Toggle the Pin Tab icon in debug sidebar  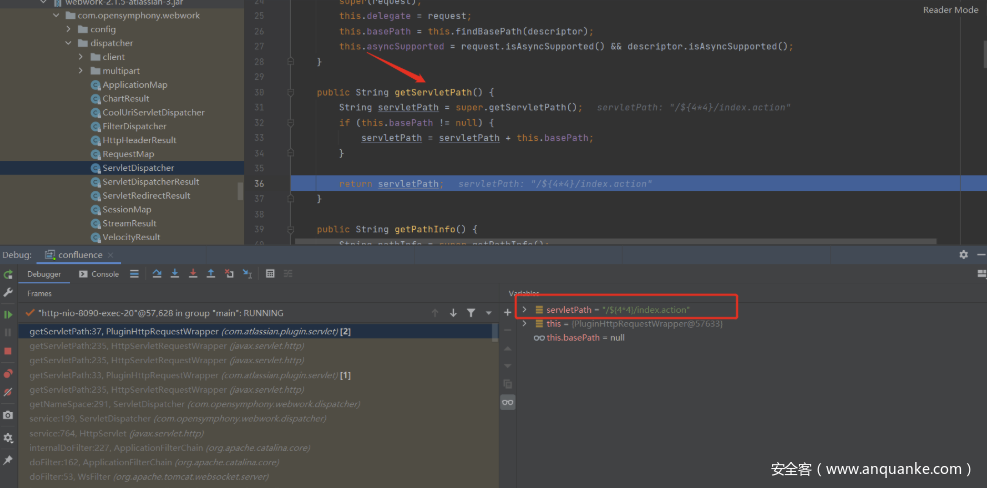8,459
